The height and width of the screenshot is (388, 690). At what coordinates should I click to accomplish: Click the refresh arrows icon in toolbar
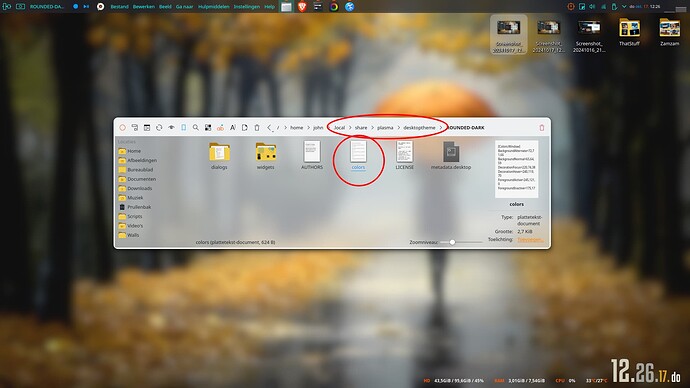click(159, 128)
